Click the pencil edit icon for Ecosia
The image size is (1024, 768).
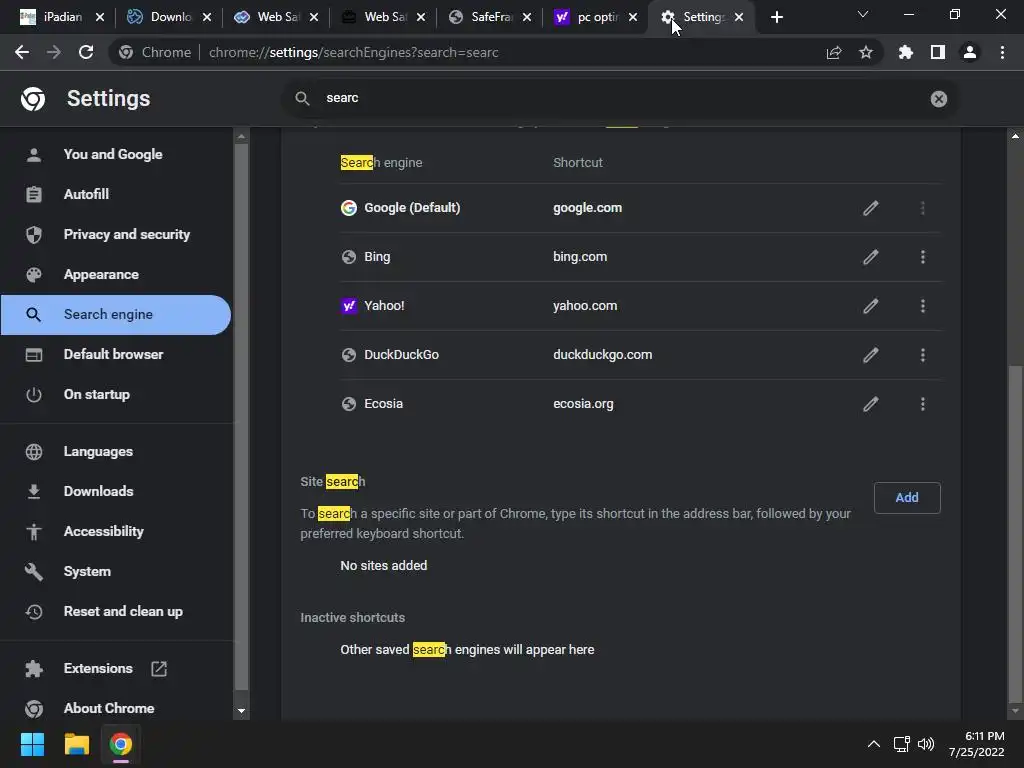point(871,404)
